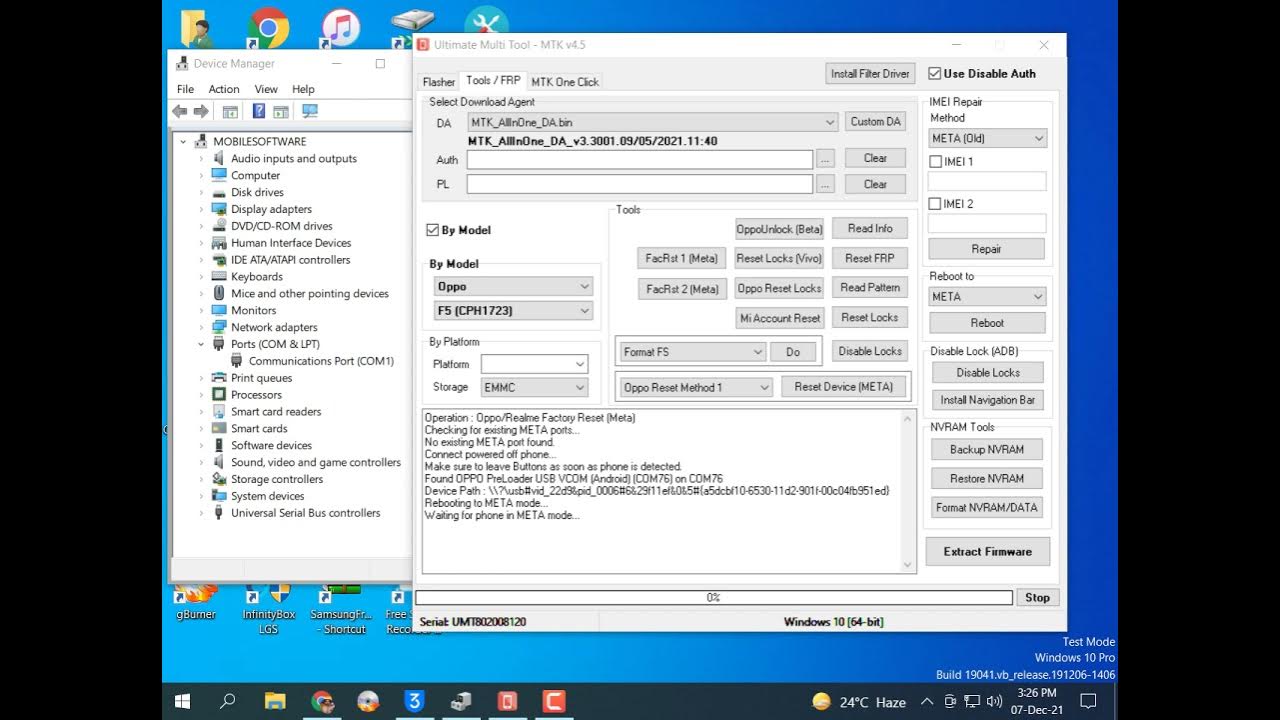Viewport: 1280px width, 720px height.
Task: Open the user folder icon on the desktop
Action: (196, 27)
